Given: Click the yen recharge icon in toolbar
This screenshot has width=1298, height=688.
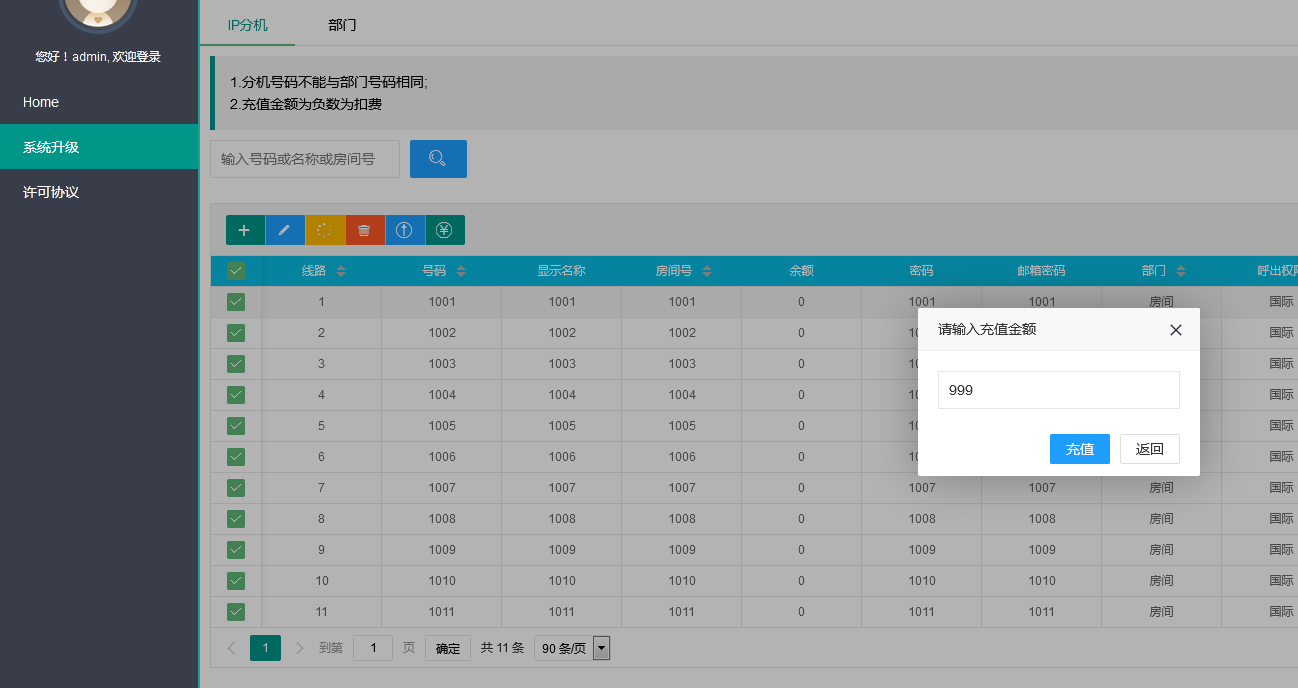Looking at the screenshot, I should 444,230.
